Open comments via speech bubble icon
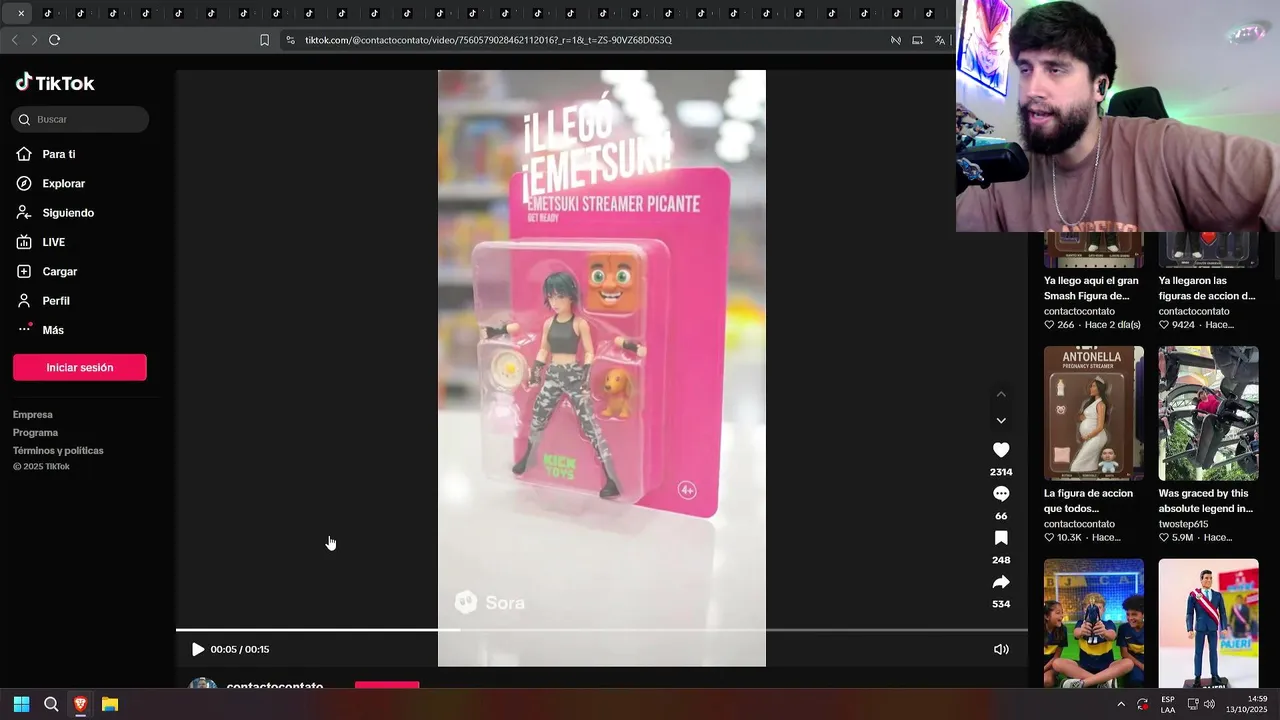This screenshot has width=1280, height=720. pyautogui.click(x=1001, y=494)
